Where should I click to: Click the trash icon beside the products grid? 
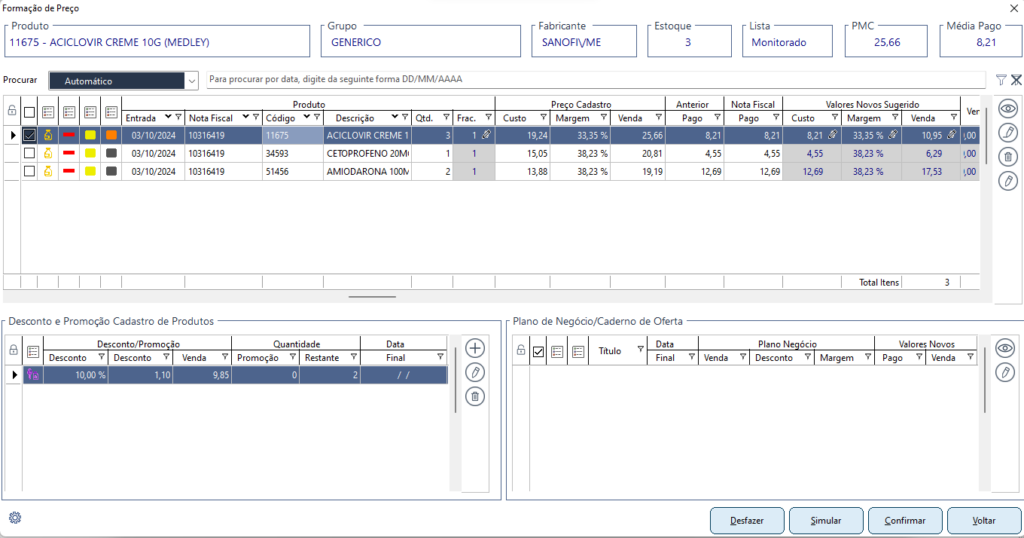click(x=1008, y=156)
